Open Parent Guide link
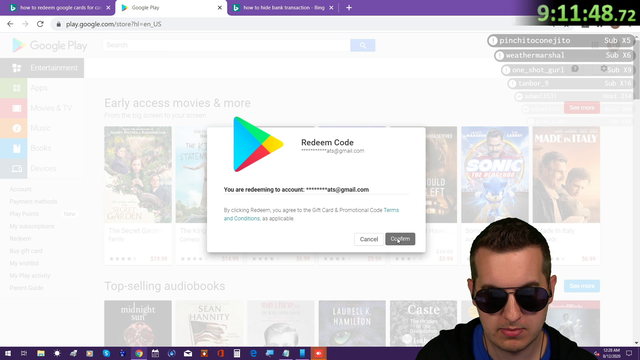This screenshot has height=360, width=640. [x=26, y=288]
